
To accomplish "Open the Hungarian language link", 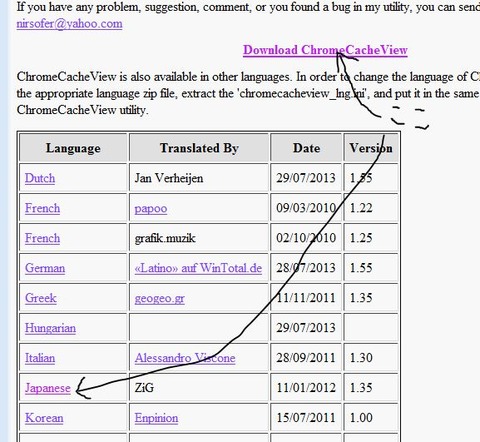I will [x=50, y=328].
